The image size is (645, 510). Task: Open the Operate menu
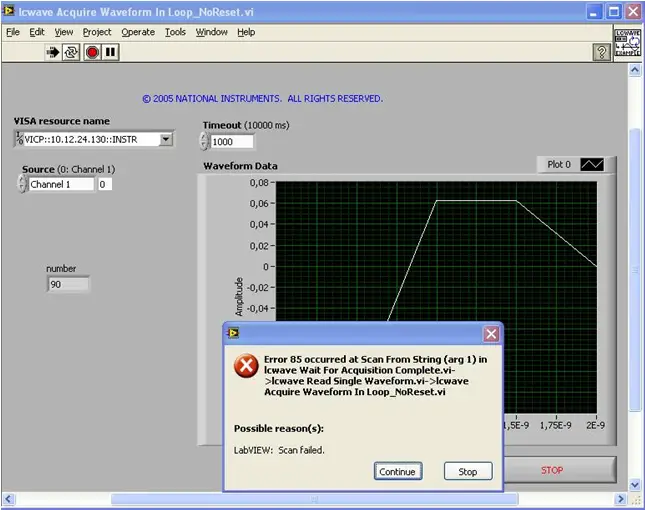(x=138, y=32)
